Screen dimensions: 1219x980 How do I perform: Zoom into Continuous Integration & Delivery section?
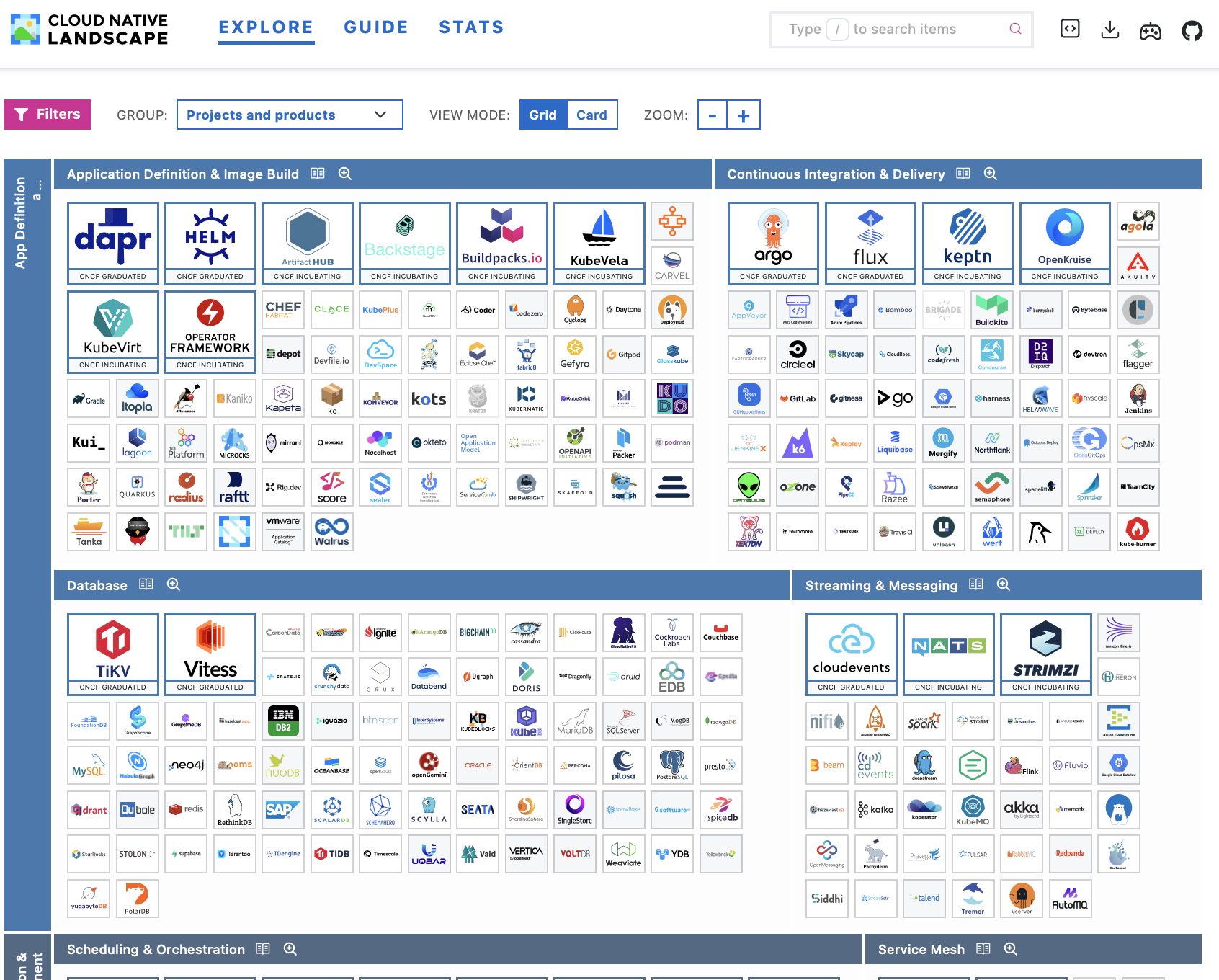click(x=991, y=174)
